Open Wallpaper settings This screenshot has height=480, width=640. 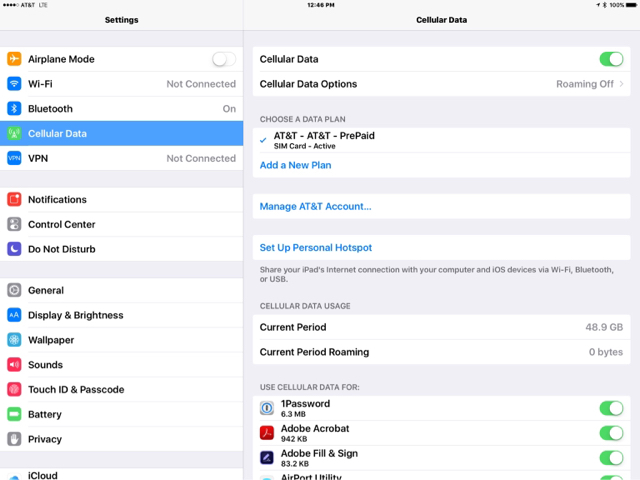(x=122, y=340)
